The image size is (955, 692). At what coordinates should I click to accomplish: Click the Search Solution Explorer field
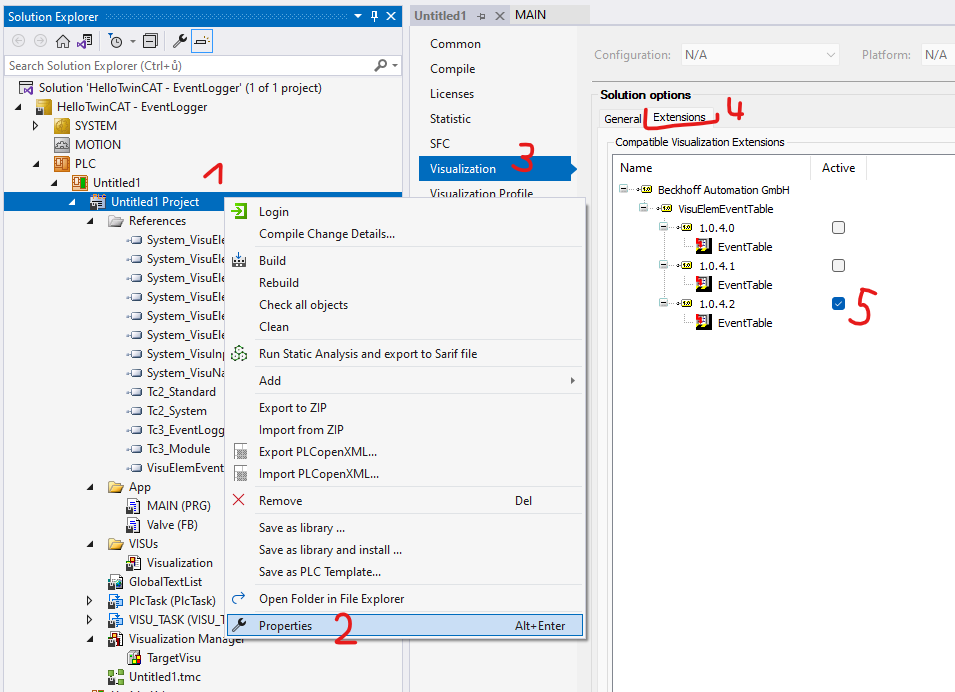coord(188,65)
